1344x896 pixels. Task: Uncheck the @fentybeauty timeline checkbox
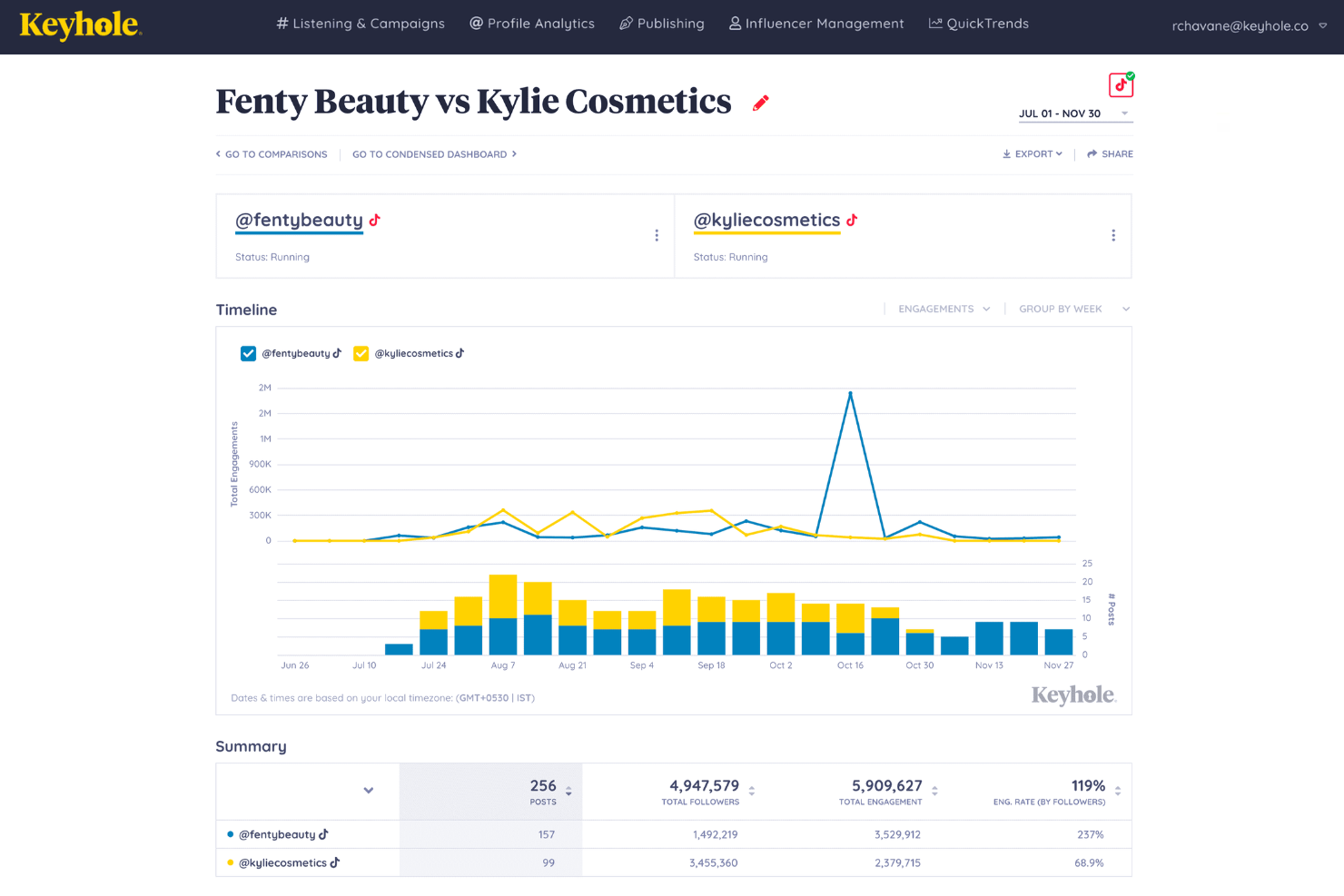click(248, 354)
